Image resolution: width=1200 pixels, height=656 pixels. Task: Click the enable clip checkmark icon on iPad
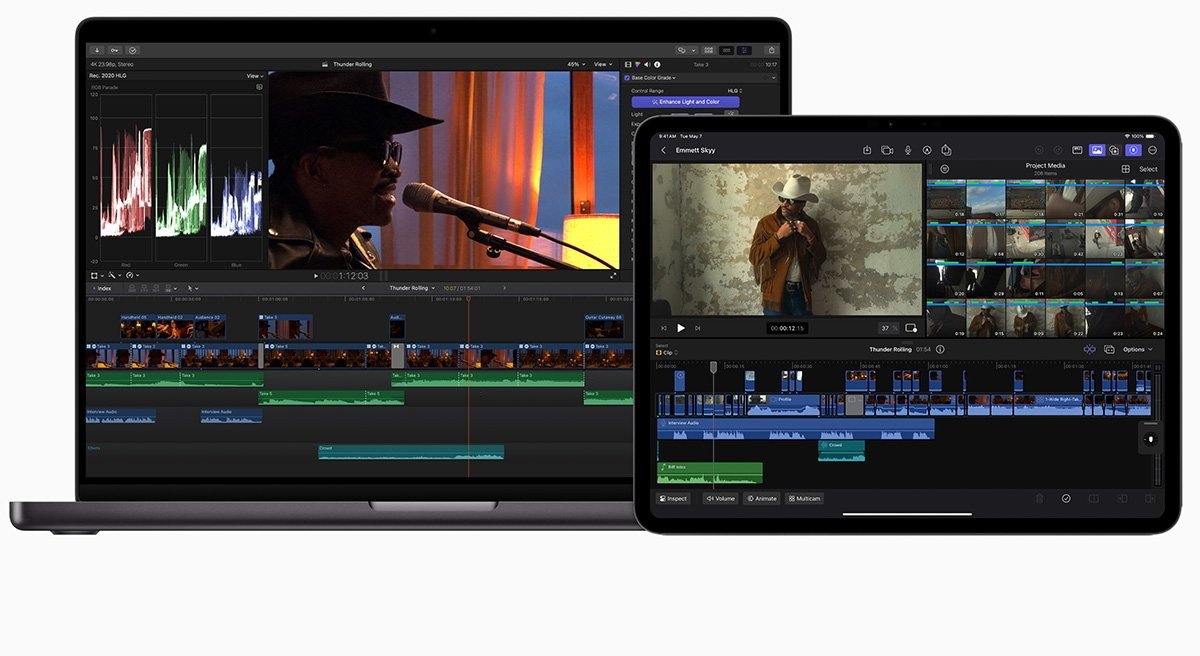(1066, 498)
